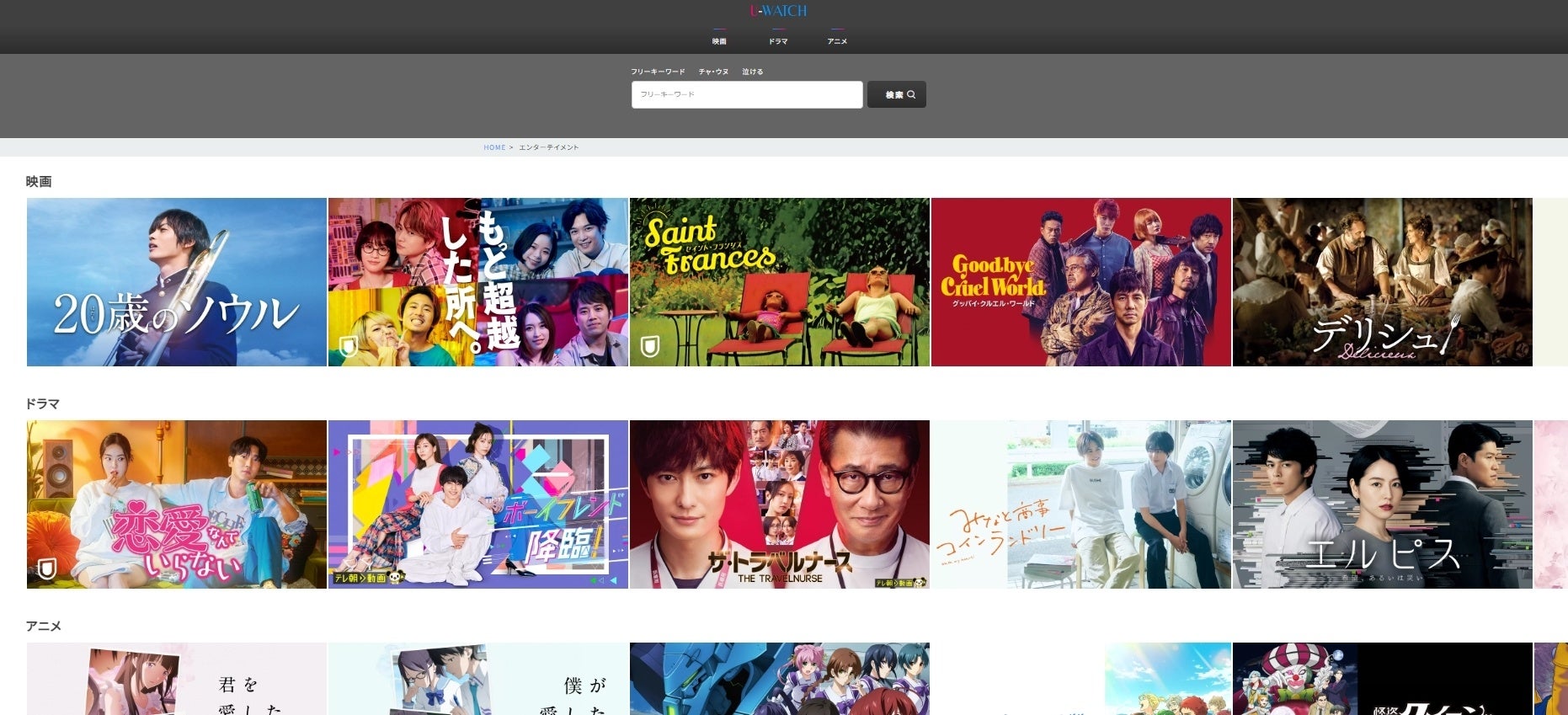Open the ザ・トラベルナース drama thumbnail

pyautogui.click(x=780, y=504)
